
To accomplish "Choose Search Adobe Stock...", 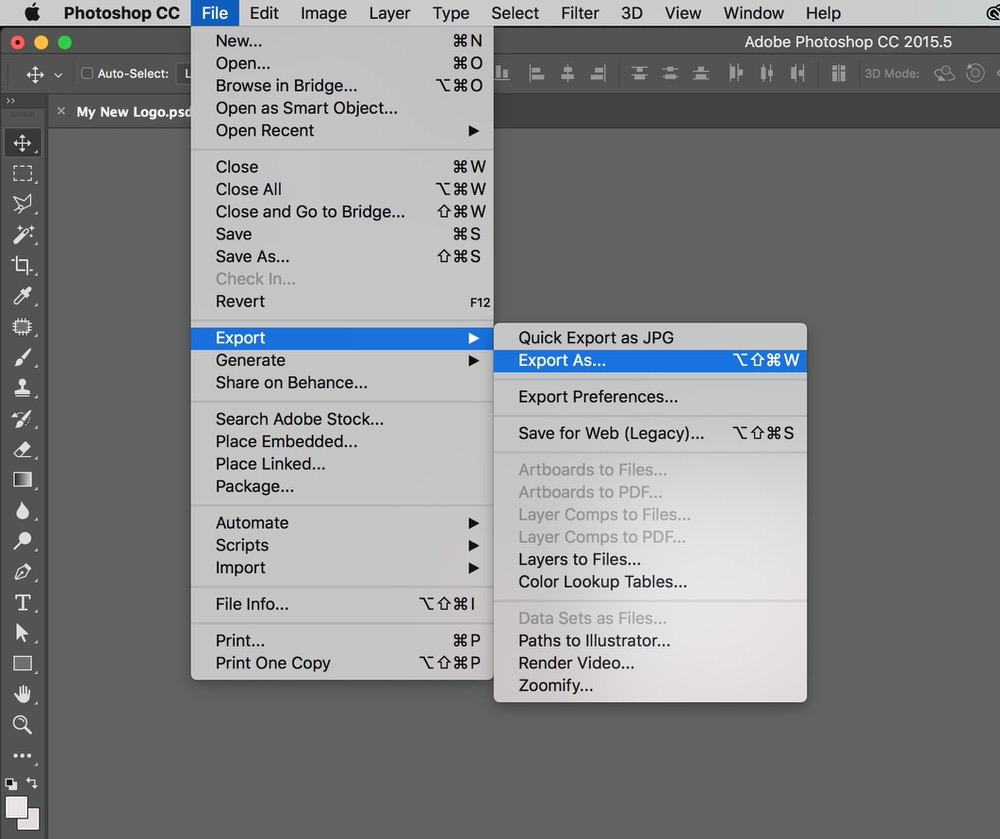I will click(x=342, y=419).
